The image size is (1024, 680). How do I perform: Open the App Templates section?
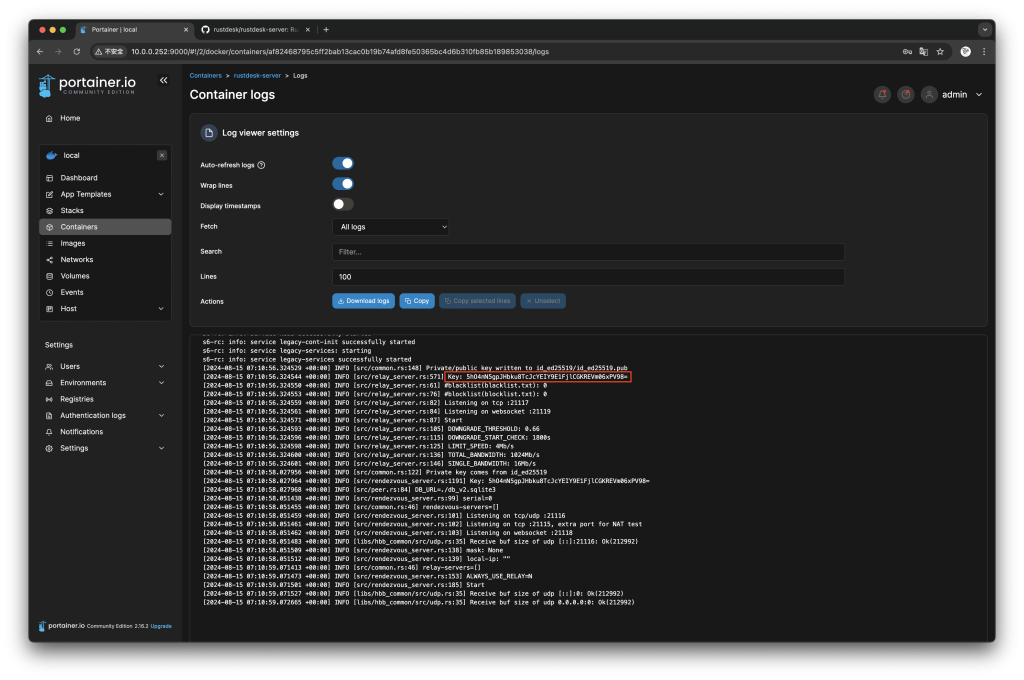(x=85, y=194)
